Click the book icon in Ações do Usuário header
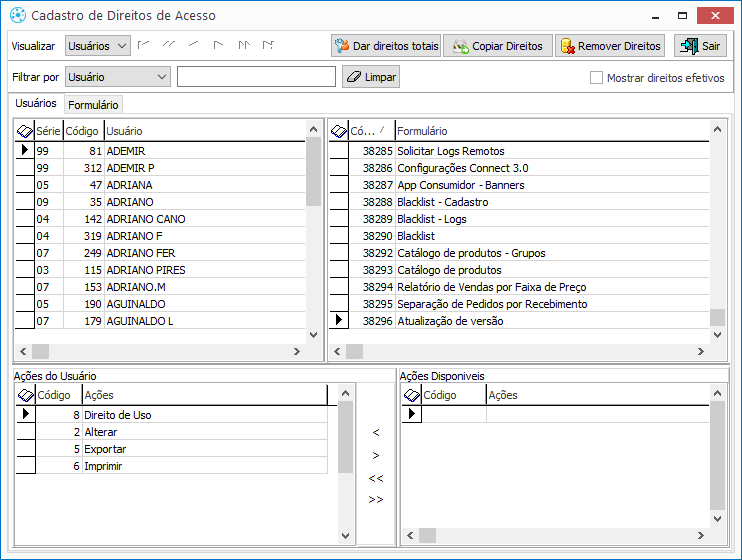The image size is (742, 560). coord(25,395)
